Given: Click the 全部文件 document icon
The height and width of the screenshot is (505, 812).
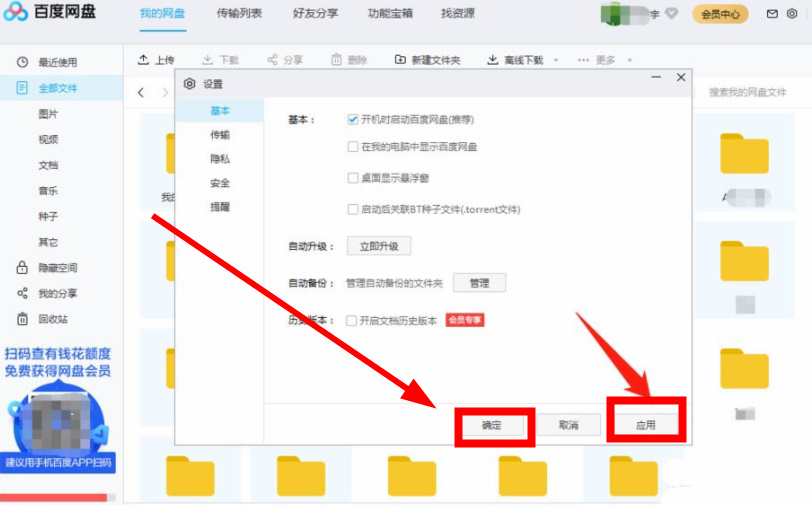Looking at the screenshot, I should pos(22,88).
